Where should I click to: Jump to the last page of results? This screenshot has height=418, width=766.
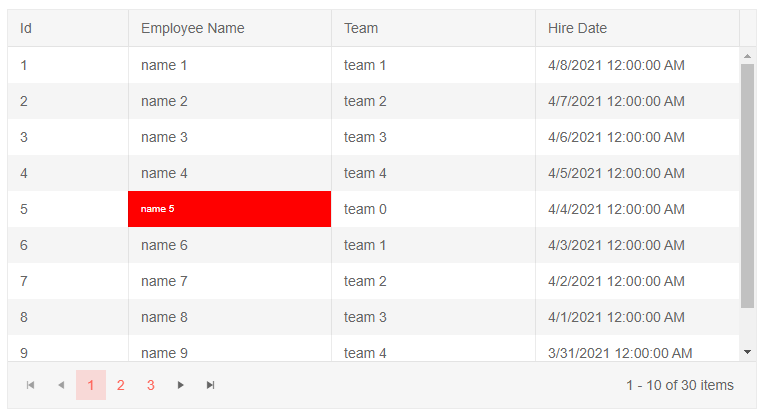211,385
